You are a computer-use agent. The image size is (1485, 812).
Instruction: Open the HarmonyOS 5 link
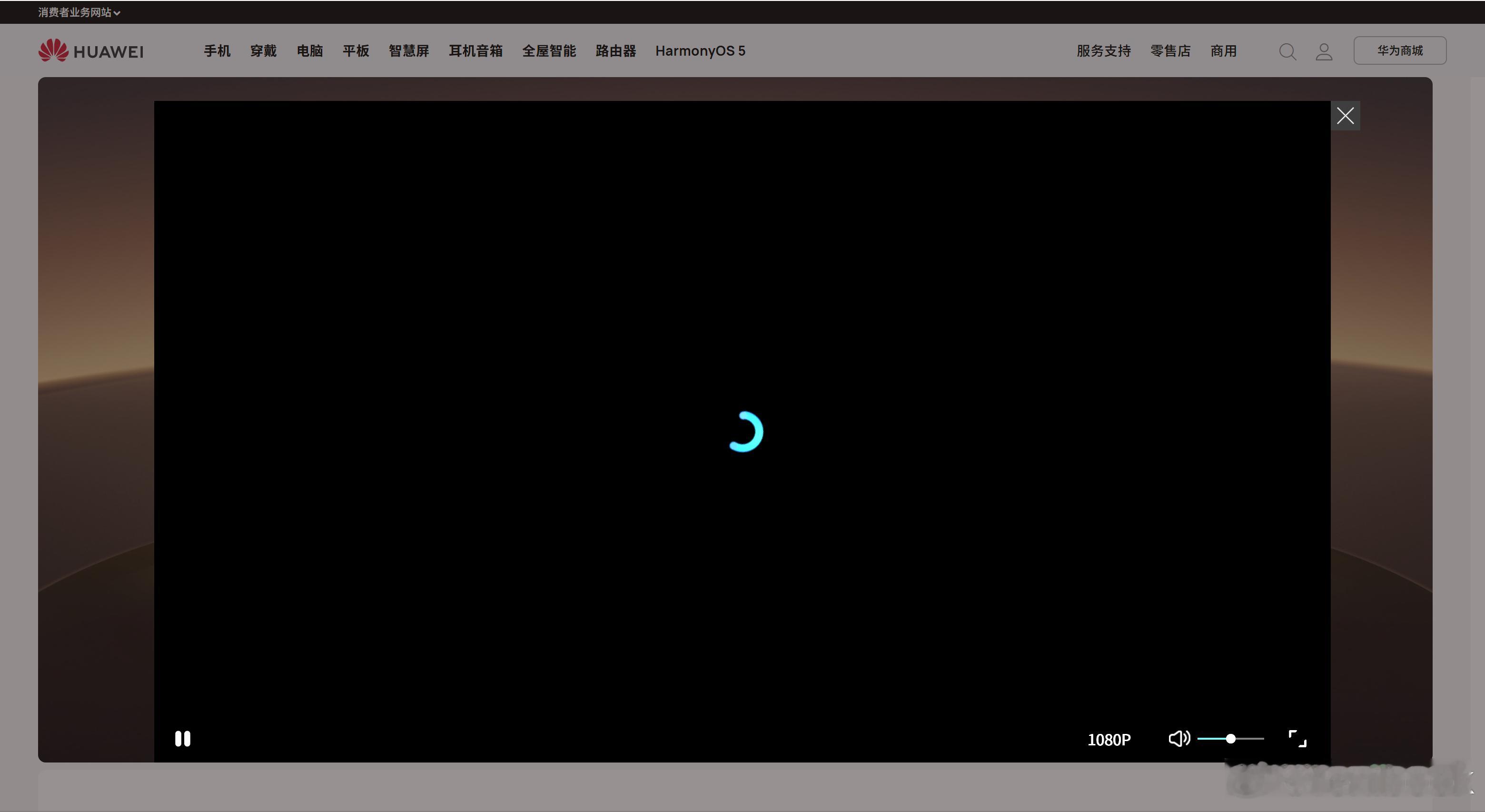pos(701,51)
